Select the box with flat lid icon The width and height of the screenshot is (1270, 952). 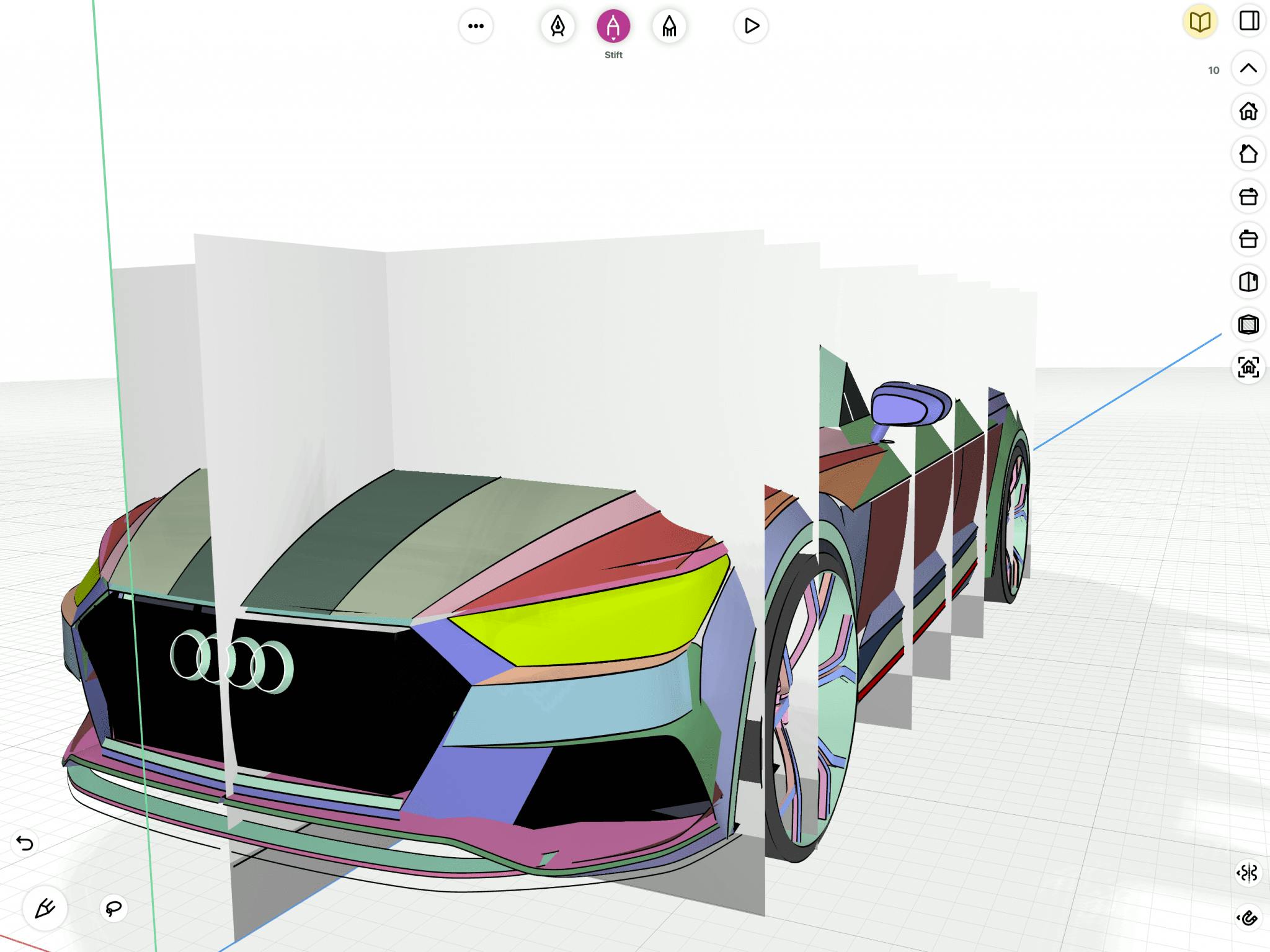[x=1248, y=239]
